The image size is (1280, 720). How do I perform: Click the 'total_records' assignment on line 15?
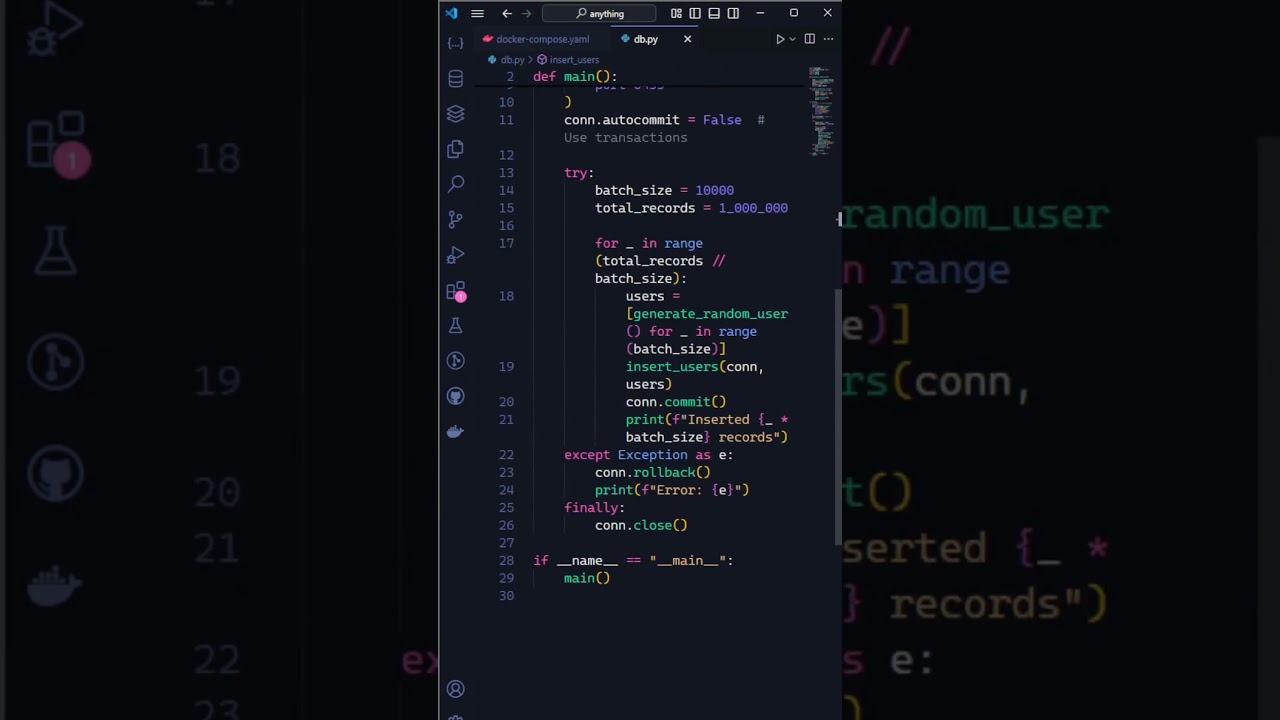[691, 208]
